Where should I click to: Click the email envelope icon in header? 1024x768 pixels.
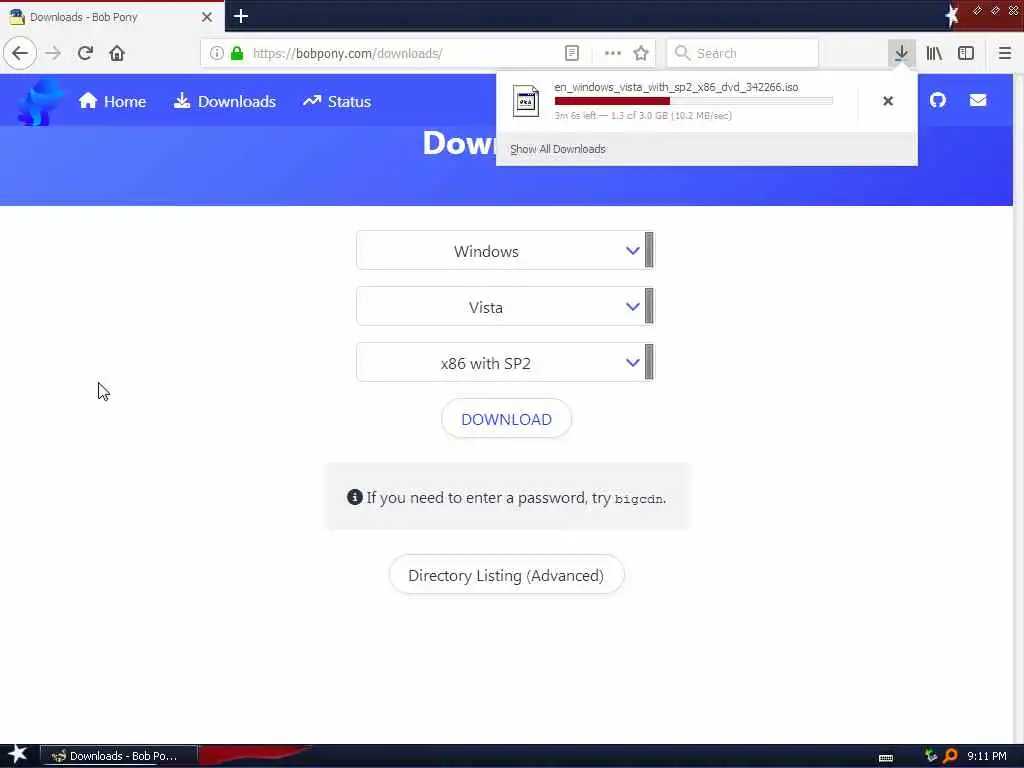click(978, 100)
